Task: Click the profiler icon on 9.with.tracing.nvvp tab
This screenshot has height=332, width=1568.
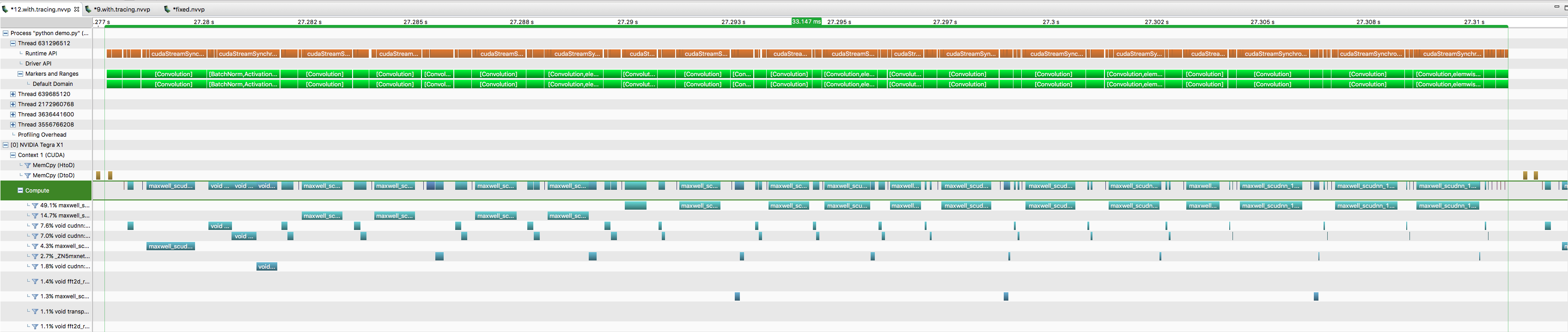Action: 88,9
